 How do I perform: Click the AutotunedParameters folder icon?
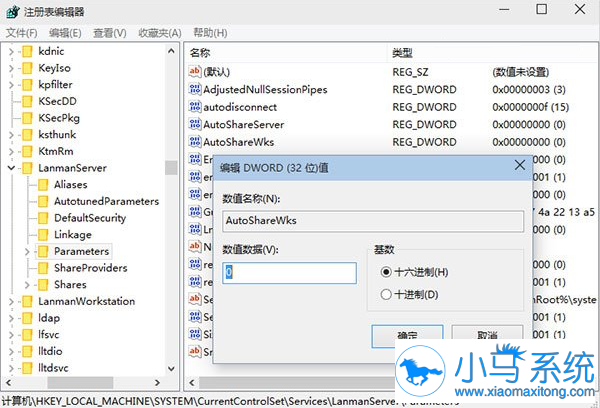43,201
